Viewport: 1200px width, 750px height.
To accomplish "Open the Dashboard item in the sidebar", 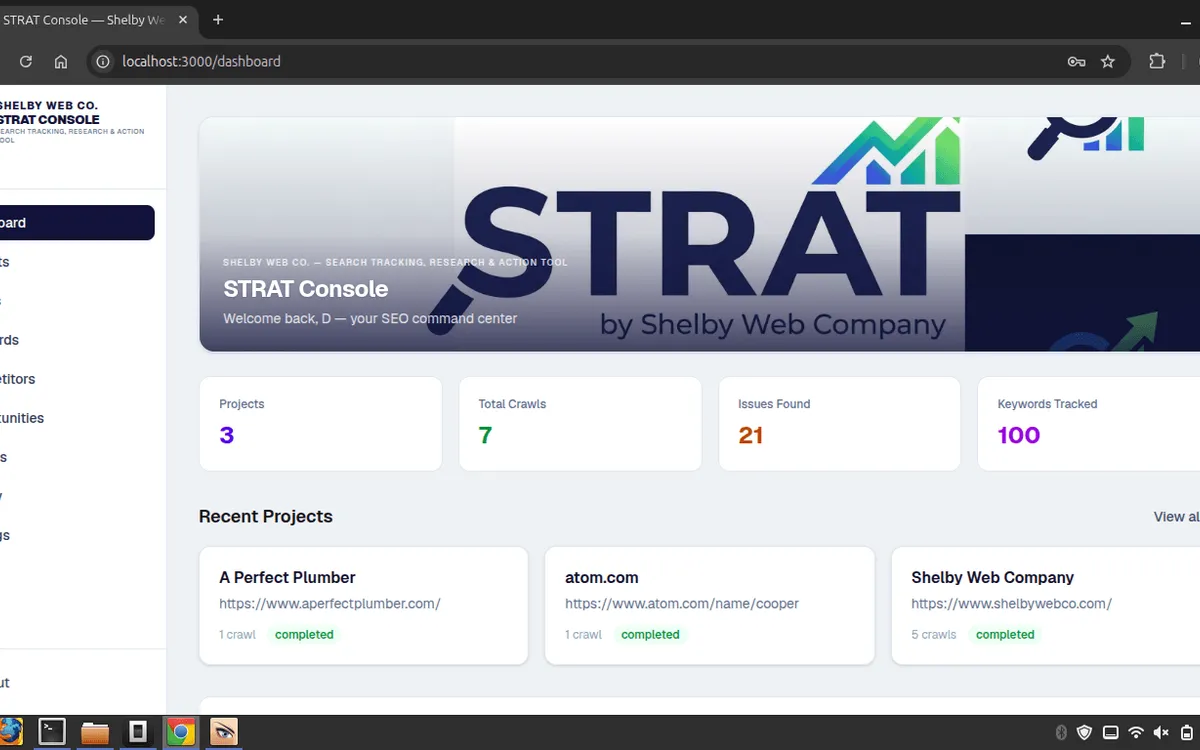I will point(77,223).
